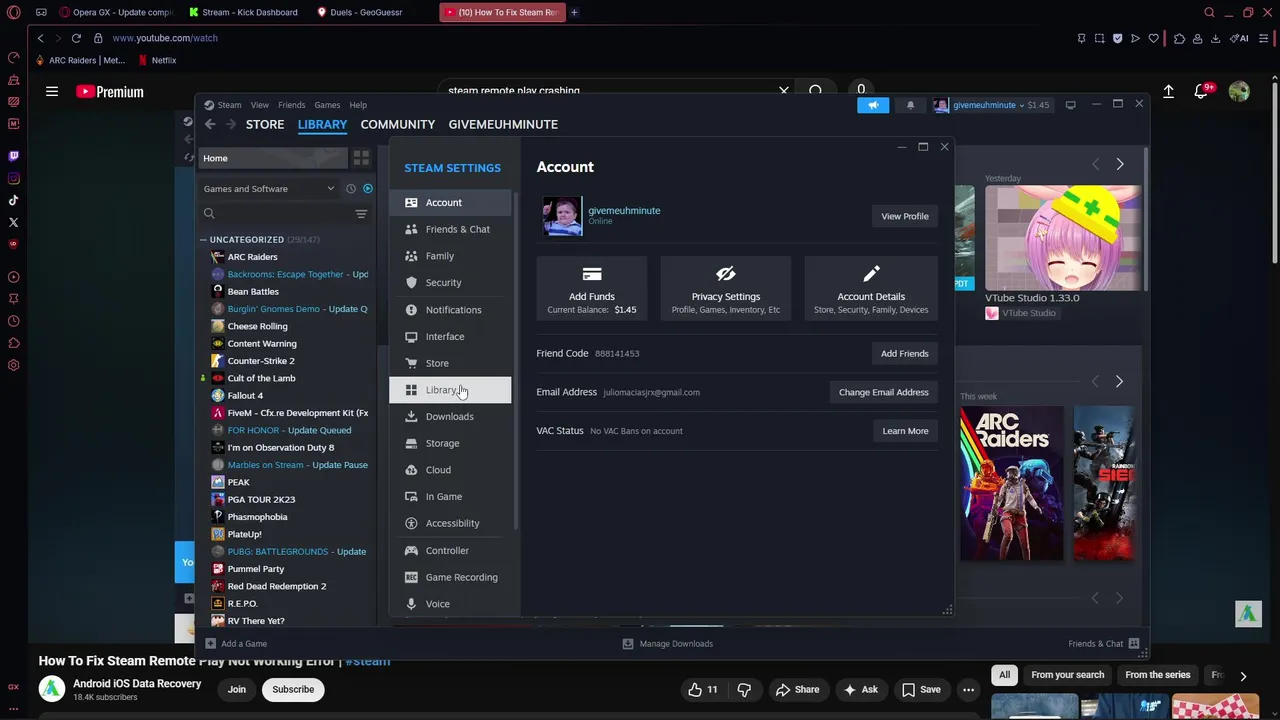This screenshot has width=1280, height=720.
Task: Click the In Game settings icon
Action: (411, 496)
